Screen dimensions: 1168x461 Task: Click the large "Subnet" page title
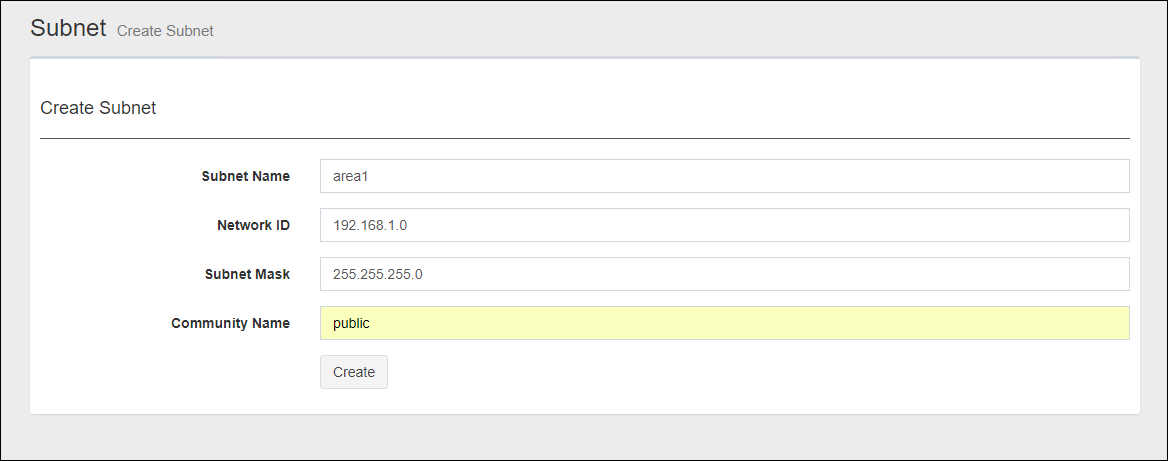tap(68, 28)
